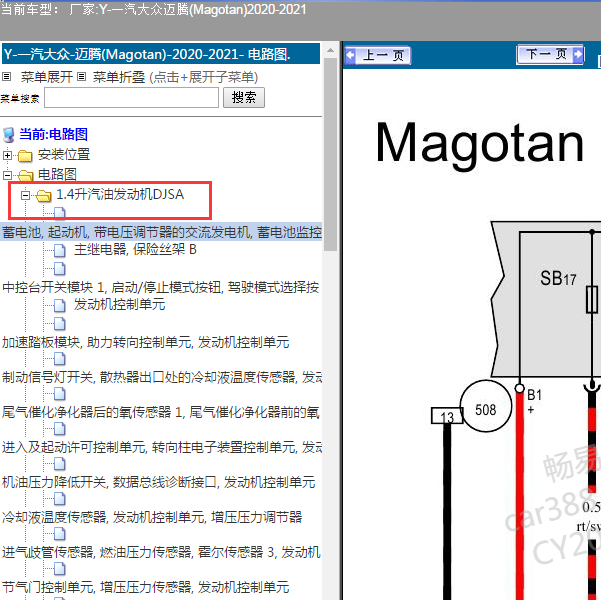Click the 搜索 search button
Viewport: 601px width, 600px height.
tap(244, 97)
